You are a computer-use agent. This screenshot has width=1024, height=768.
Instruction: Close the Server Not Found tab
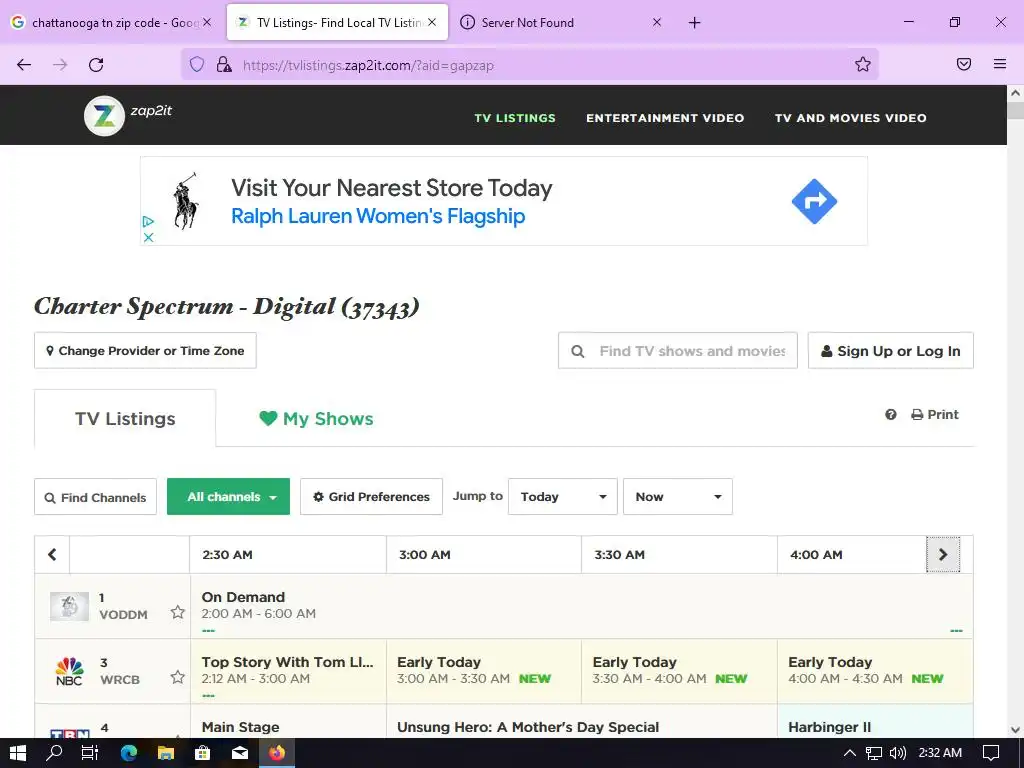tap(657, 22)
